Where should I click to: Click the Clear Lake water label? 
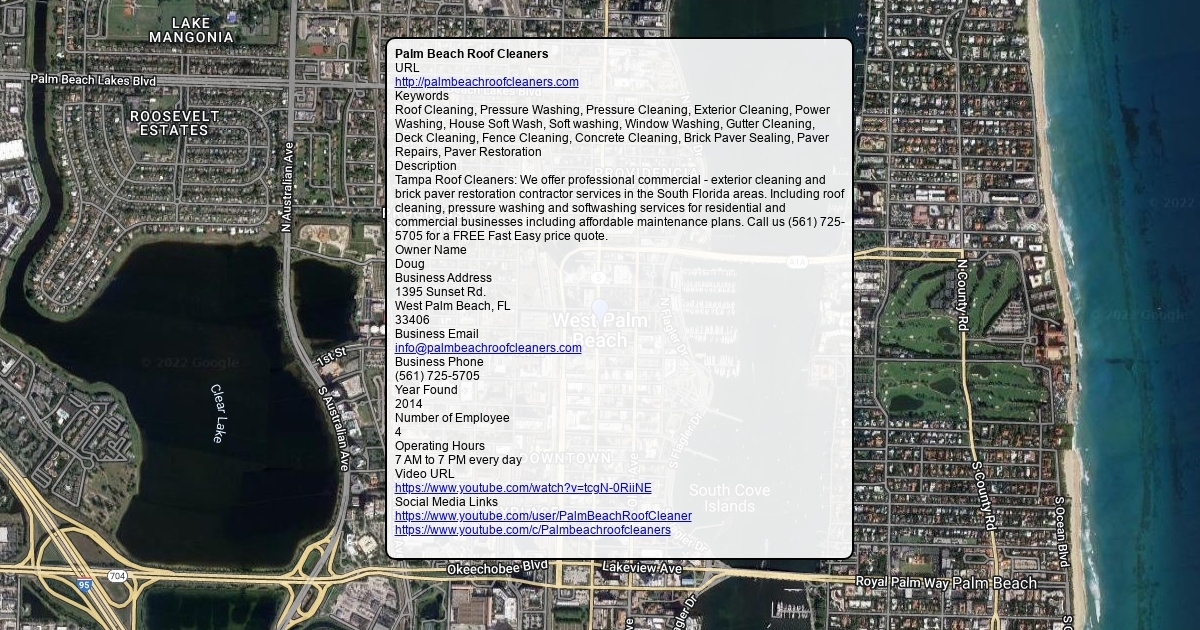[218, 412]
